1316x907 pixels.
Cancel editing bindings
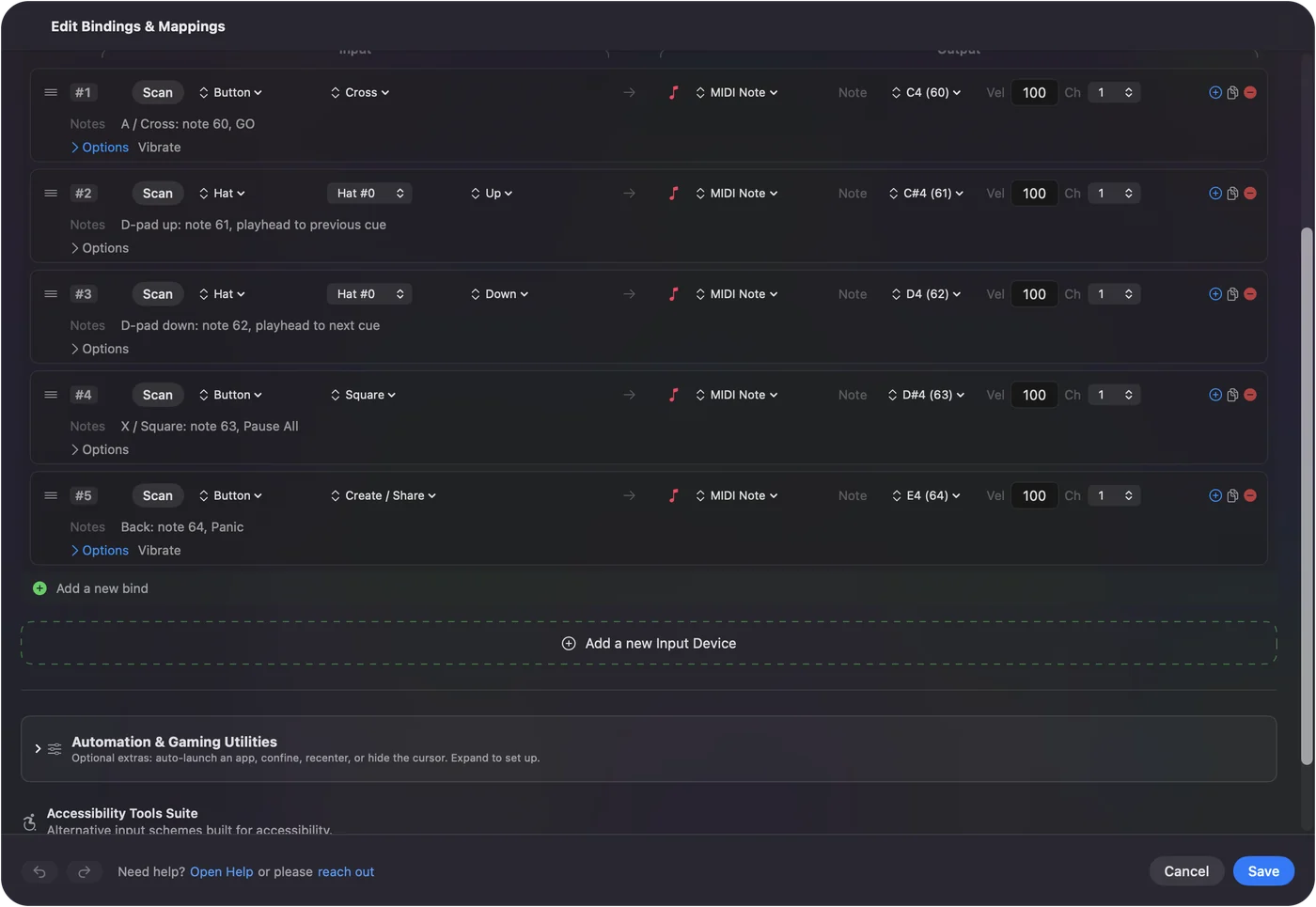(x=1186, y=871)
